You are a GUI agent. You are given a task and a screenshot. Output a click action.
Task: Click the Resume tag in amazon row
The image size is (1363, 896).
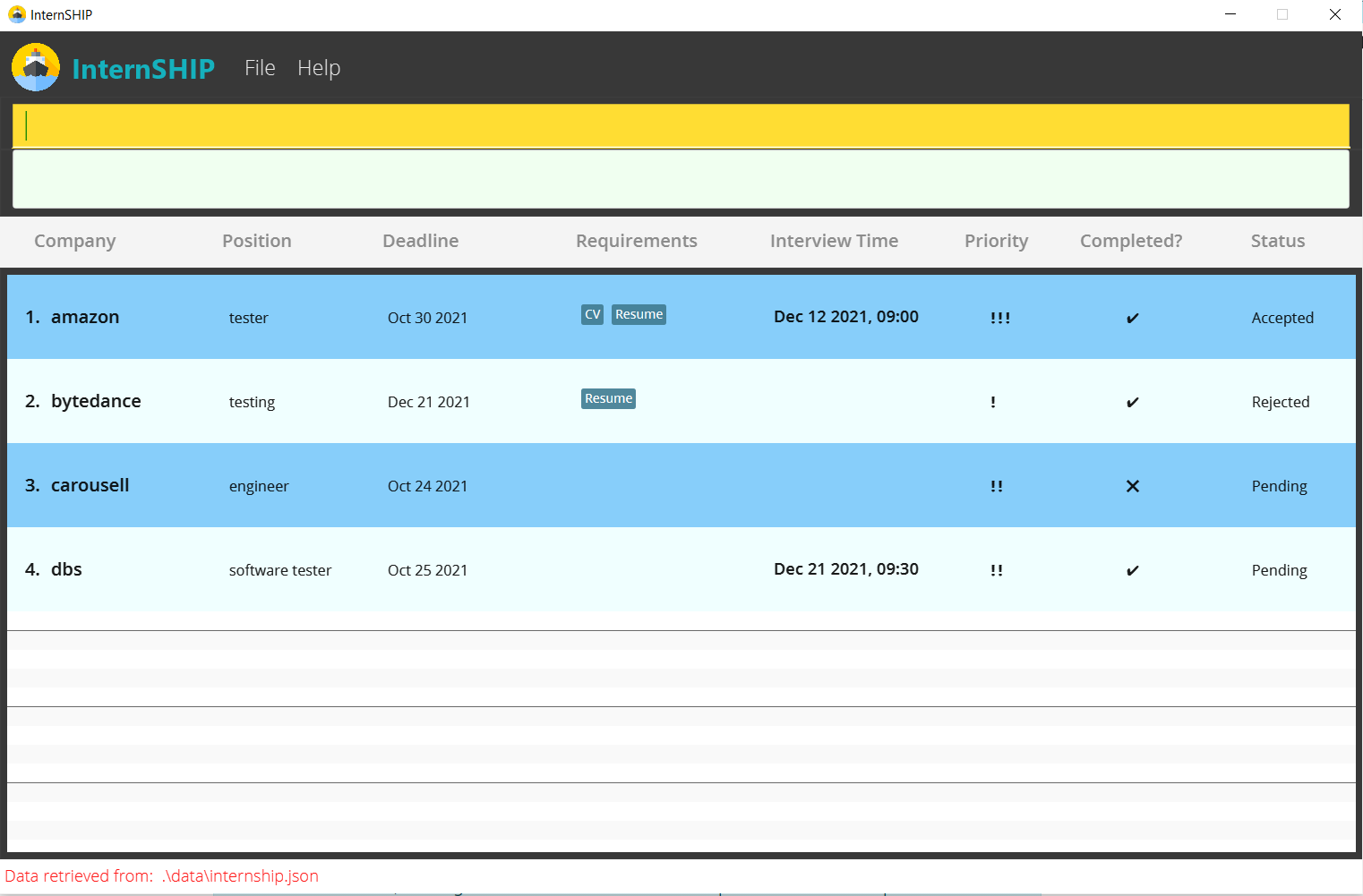(639, 314)
